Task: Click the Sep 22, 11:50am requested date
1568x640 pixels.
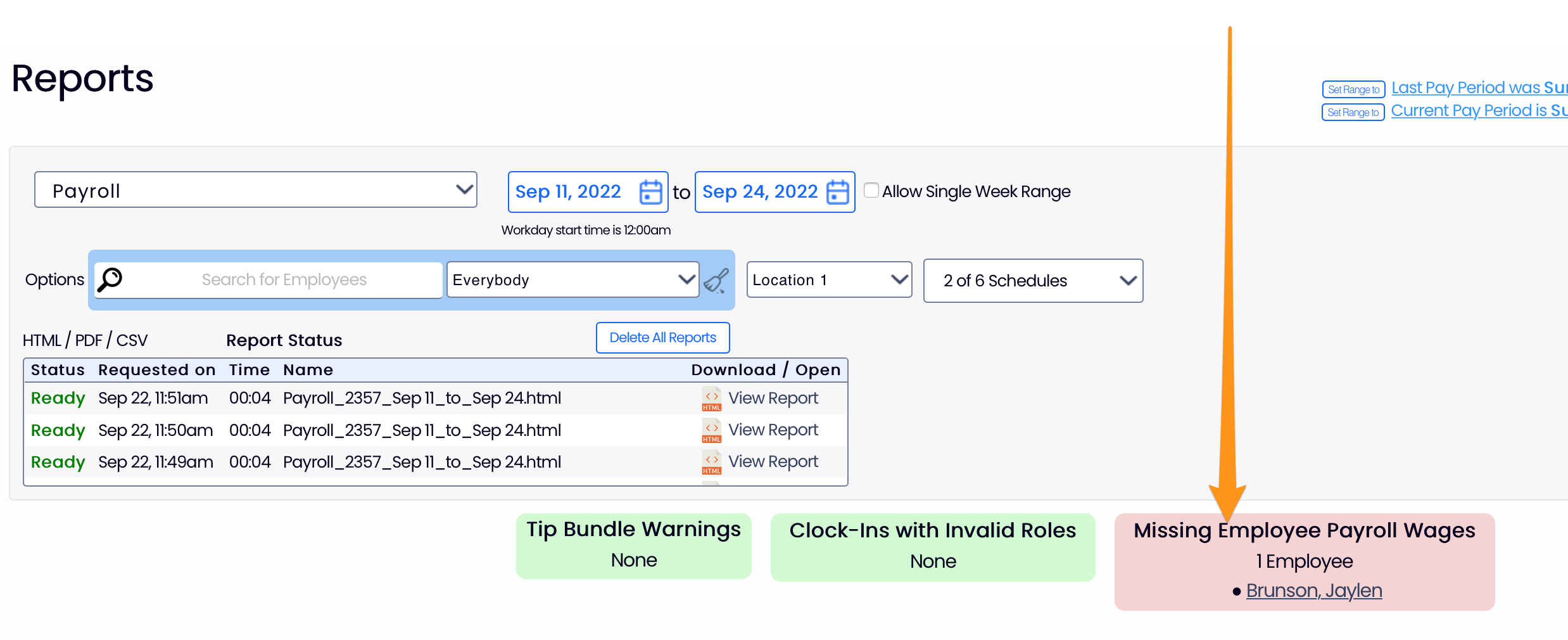Action: click(x=156, y=430)
